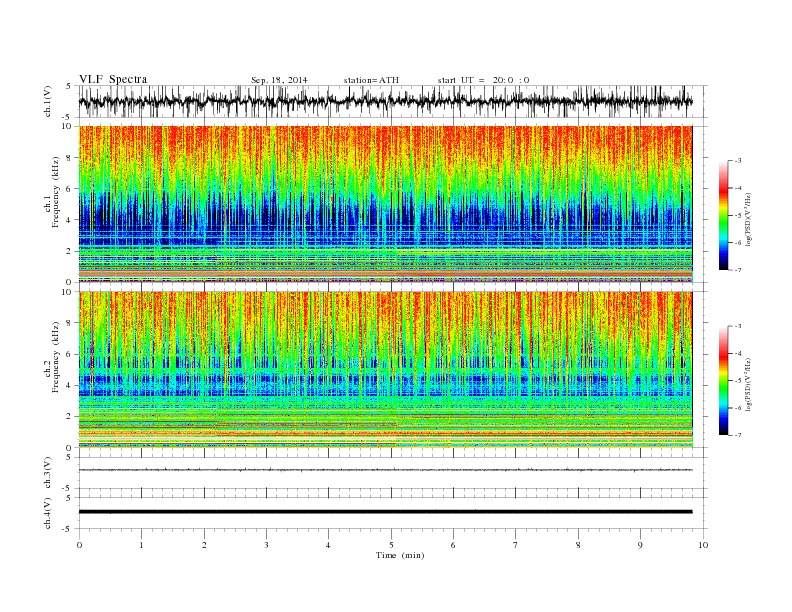This screenshot has width=792, height=612.
Task: Click inside the ch.1 spectrogram panel
Action: [385, 204]
